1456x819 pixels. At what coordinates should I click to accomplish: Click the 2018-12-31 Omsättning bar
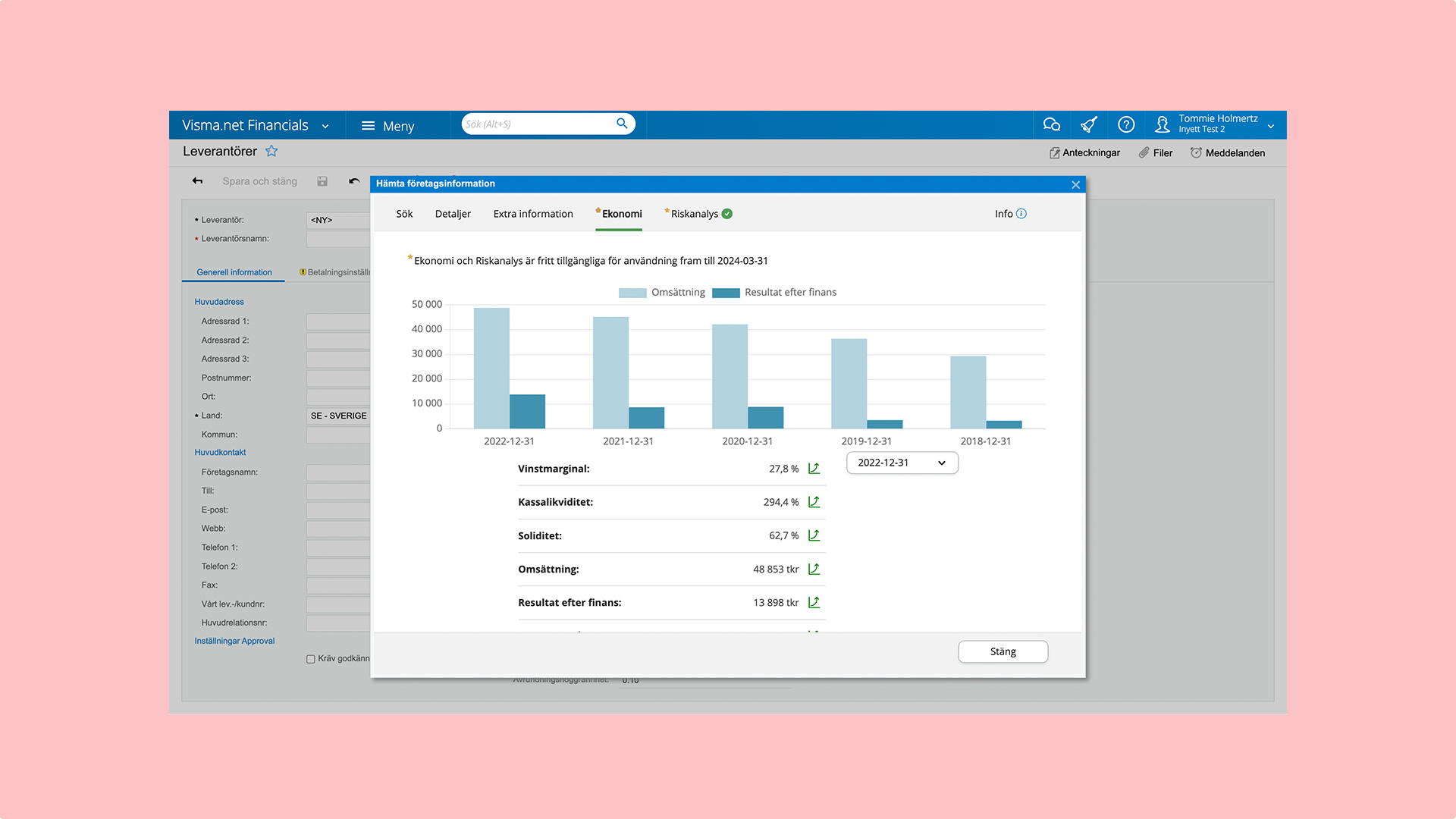point(968,392)
